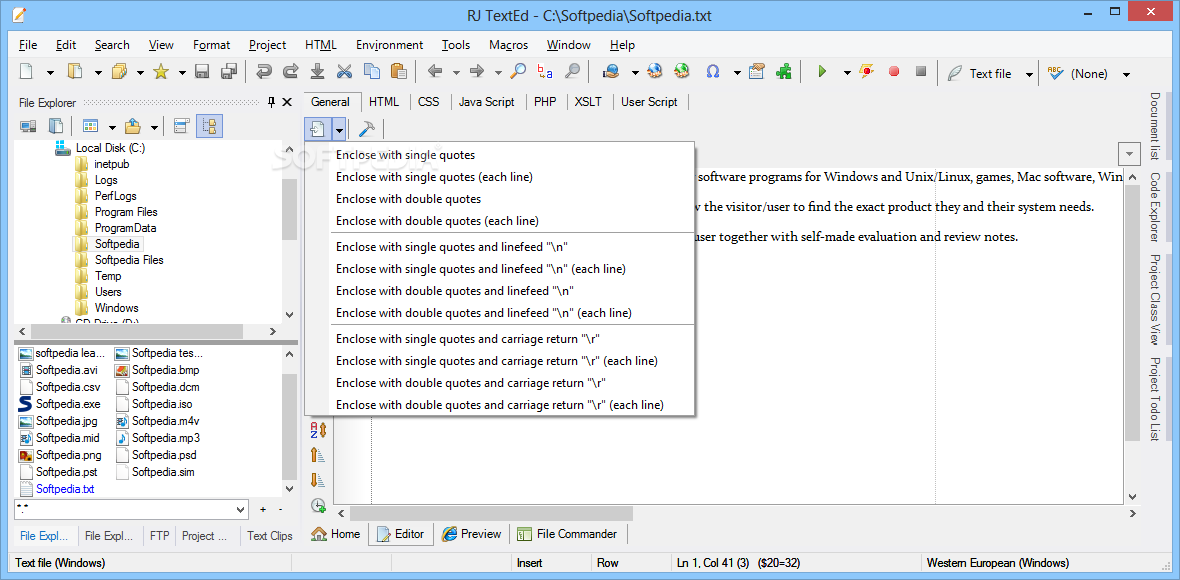
Task: Open the File Commander bottom tab
Action: click(x=568, y=534)
